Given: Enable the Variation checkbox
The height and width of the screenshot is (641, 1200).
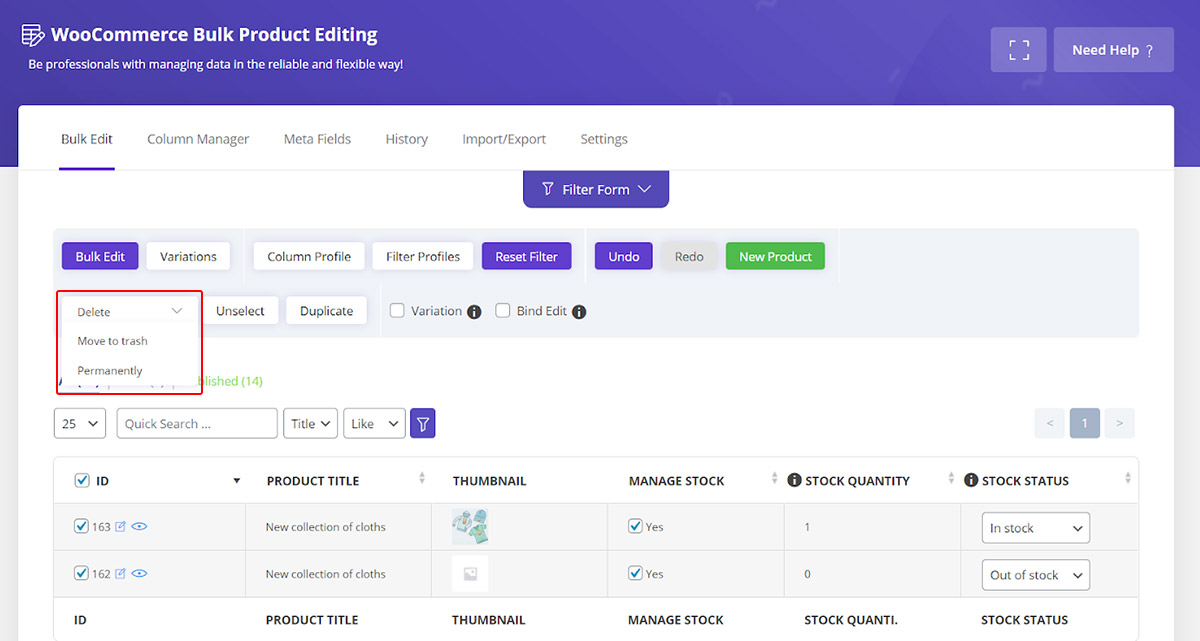Looking at the screenshot, I should click(397, 311).
